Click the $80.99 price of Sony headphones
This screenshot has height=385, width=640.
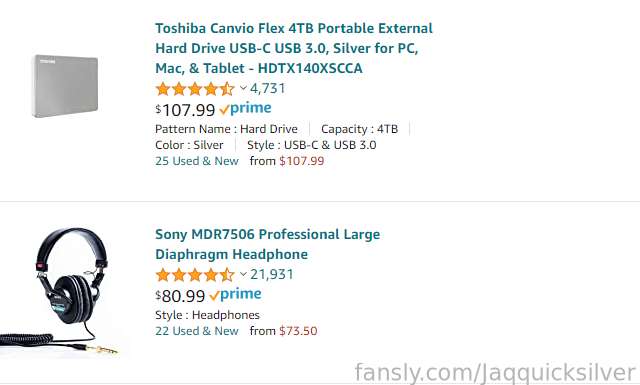tap(180, 296)
